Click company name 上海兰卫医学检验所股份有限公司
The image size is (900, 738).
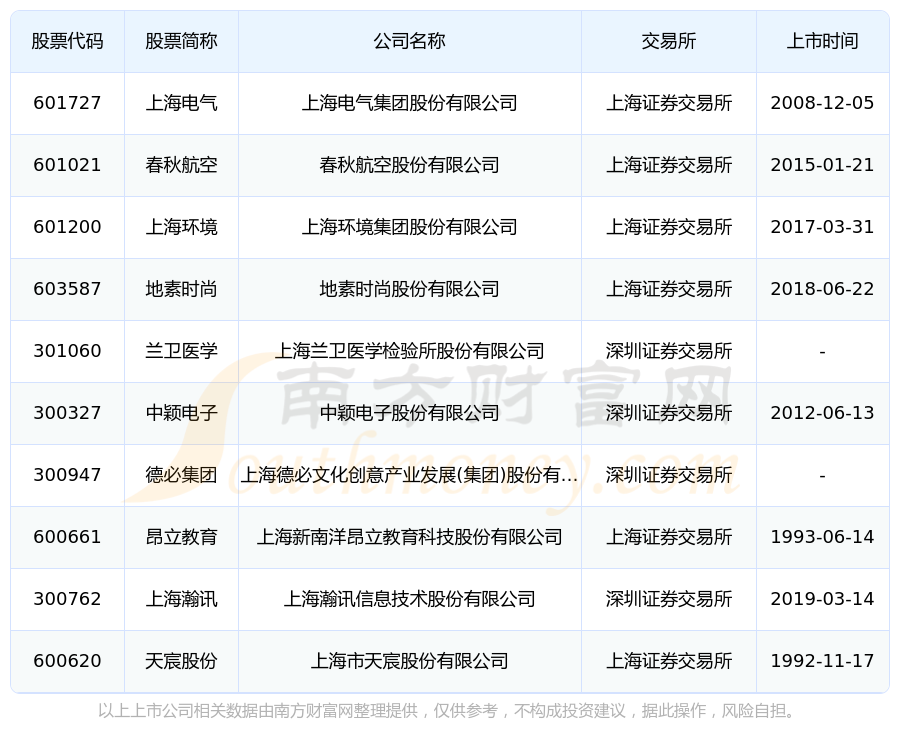410,351
